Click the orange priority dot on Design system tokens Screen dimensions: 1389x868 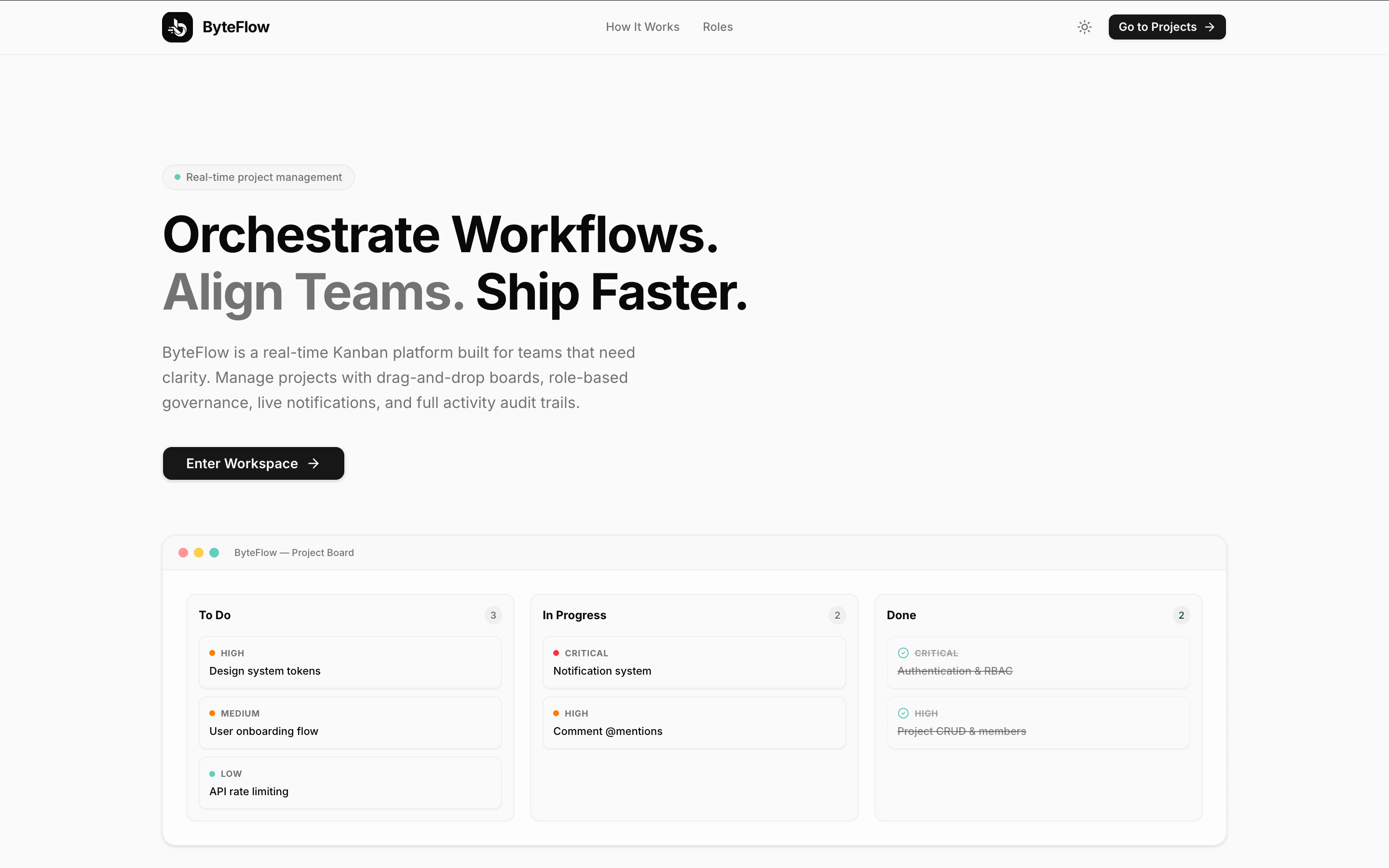click(x=212, y=653)
